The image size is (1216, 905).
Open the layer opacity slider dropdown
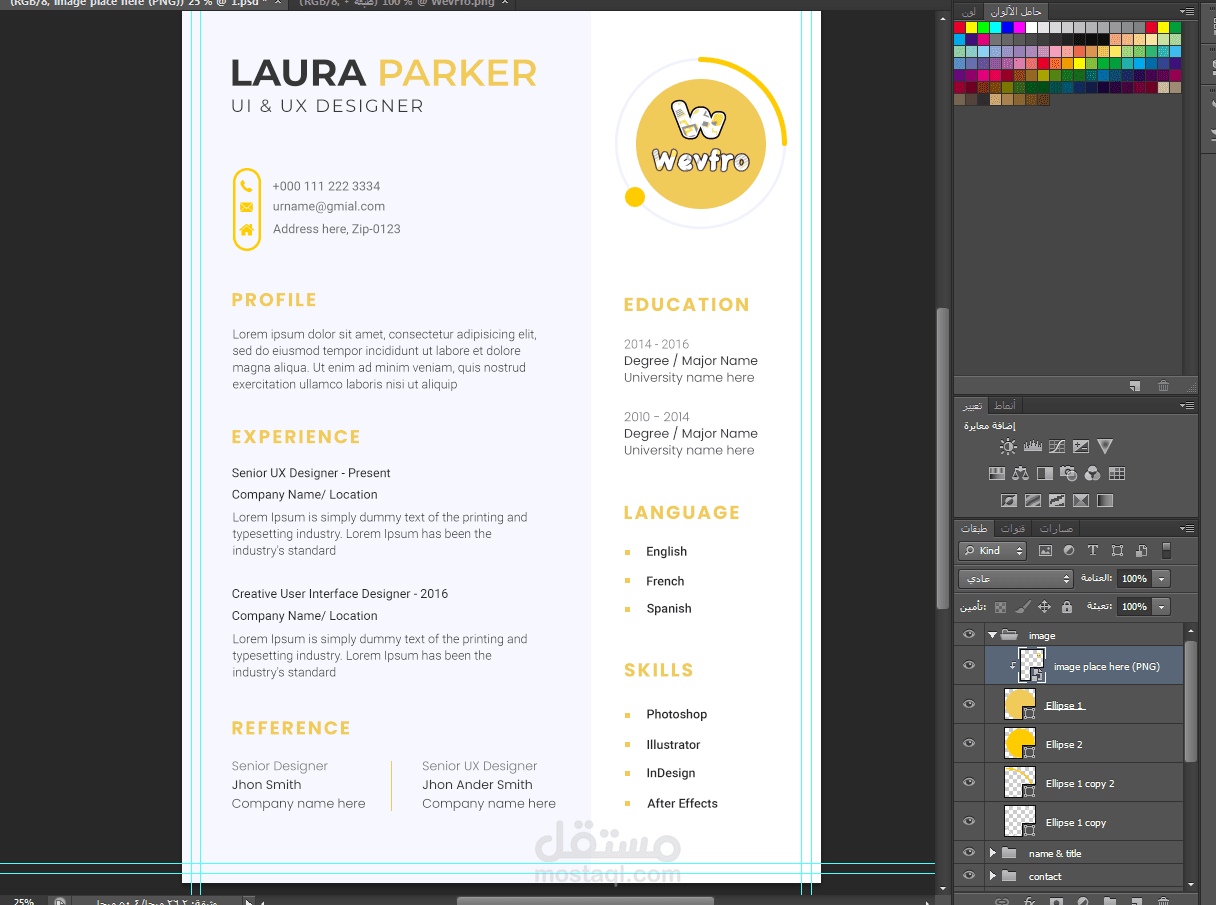tap(1161, 579)
